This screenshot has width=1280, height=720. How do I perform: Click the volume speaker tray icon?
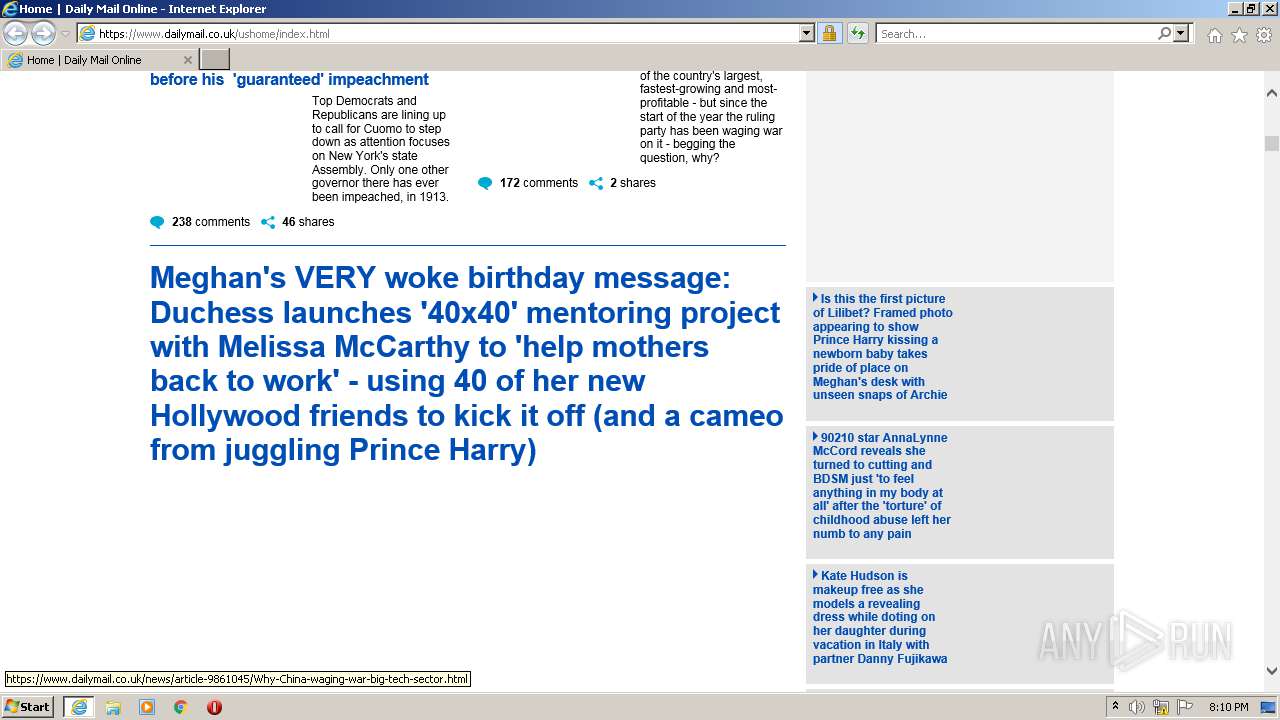click(1137, 707)
